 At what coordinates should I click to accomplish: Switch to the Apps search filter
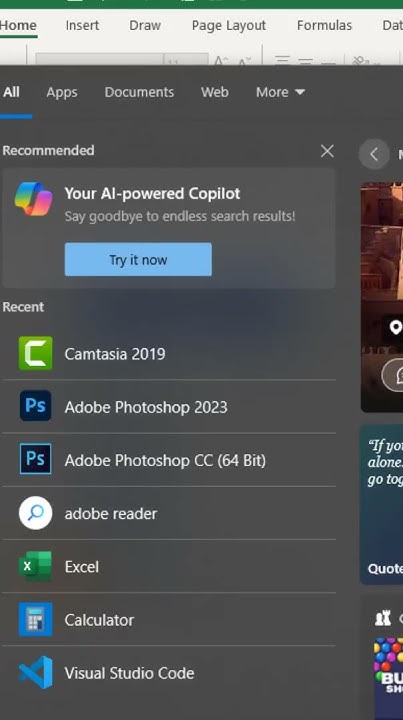click(62, 92)
